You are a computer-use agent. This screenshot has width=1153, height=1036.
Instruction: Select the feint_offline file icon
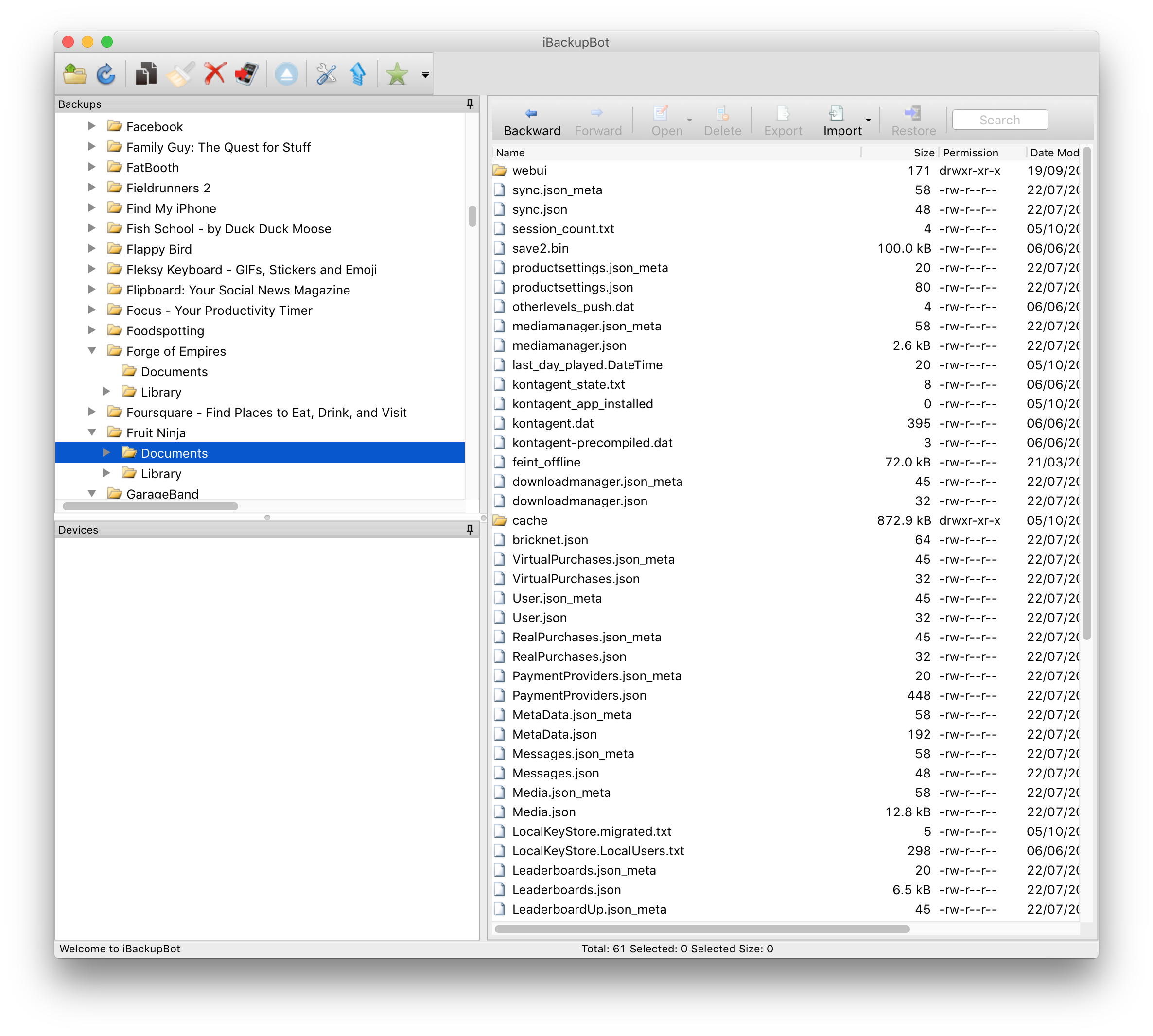click(x=499, y=462)
